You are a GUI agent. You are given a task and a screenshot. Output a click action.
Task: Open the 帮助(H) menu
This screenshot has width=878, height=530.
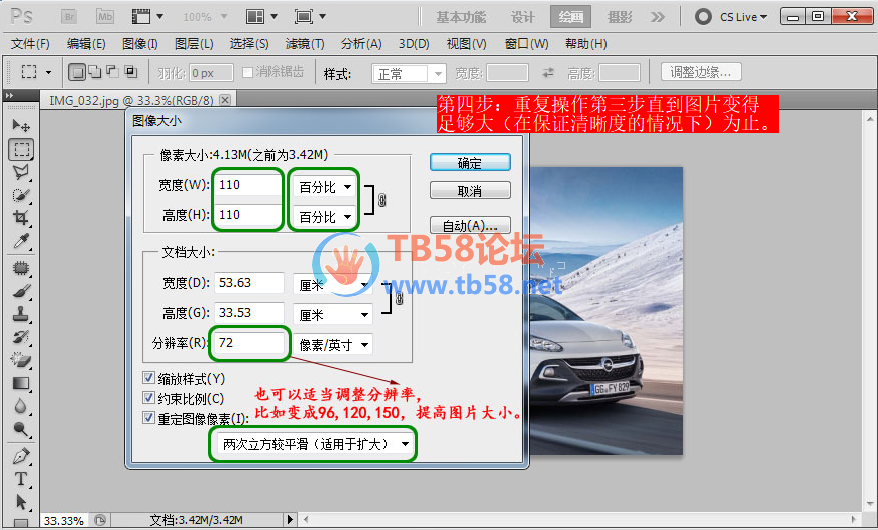coord(586,44)
